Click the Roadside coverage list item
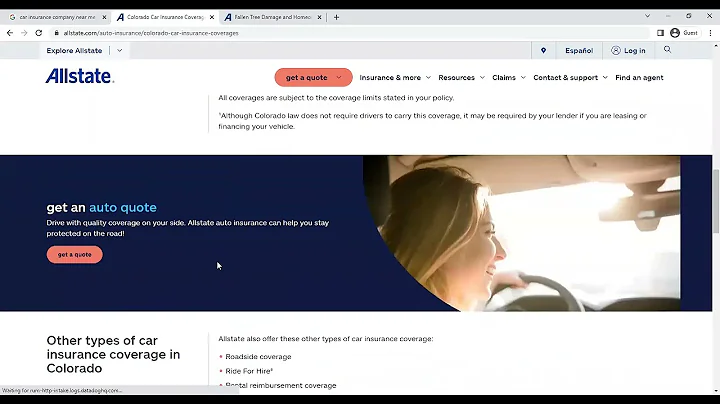The image size is (720, 404). (258, 357)
